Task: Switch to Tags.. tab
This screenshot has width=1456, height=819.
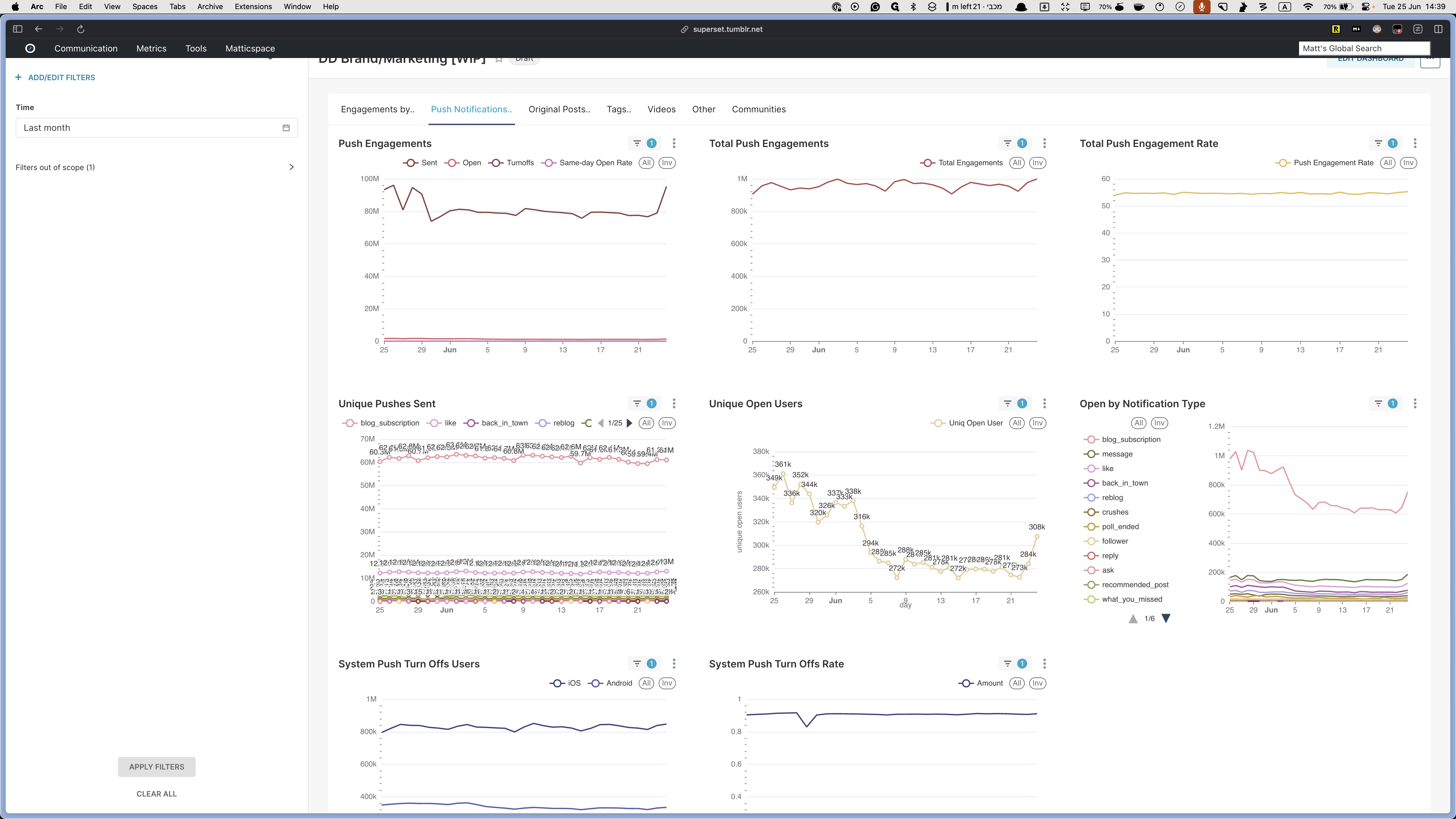Action: tap(619, 110)
